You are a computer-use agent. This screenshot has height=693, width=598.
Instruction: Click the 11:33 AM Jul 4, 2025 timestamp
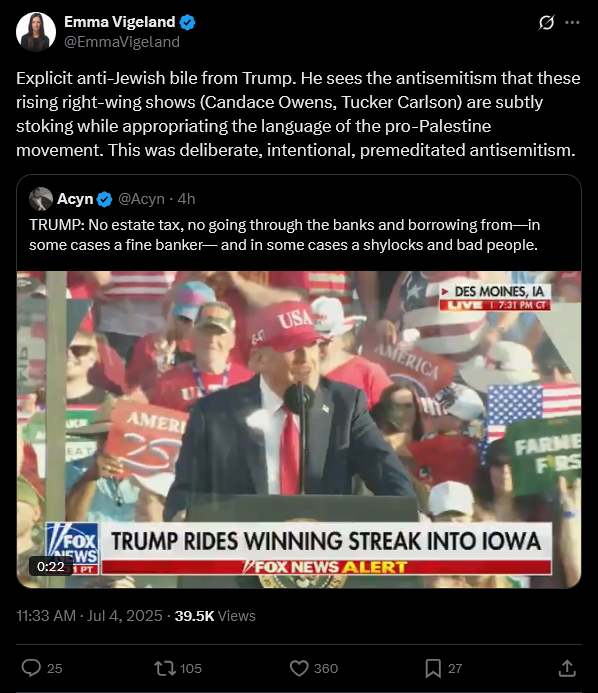(x=89, y=616)
